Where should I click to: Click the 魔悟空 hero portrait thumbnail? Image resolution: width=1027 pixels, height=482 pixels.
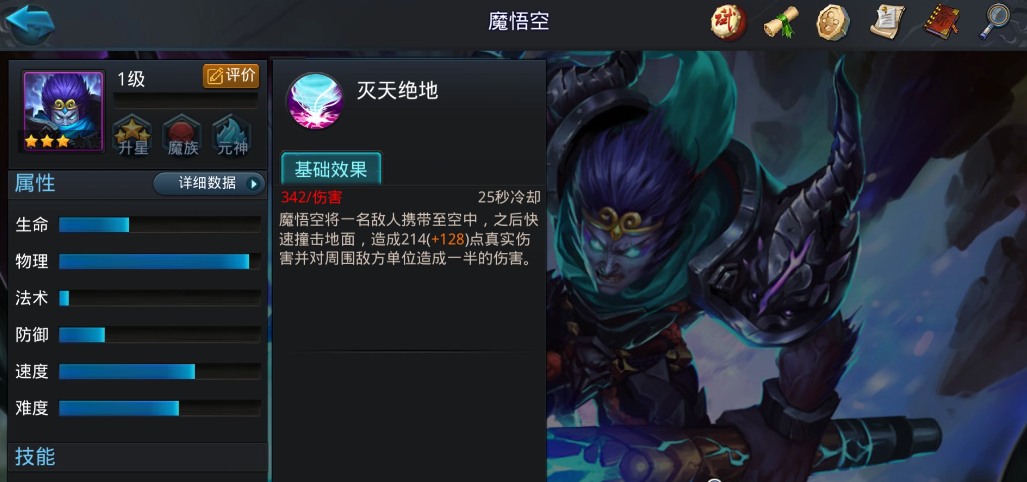(64, 111)
